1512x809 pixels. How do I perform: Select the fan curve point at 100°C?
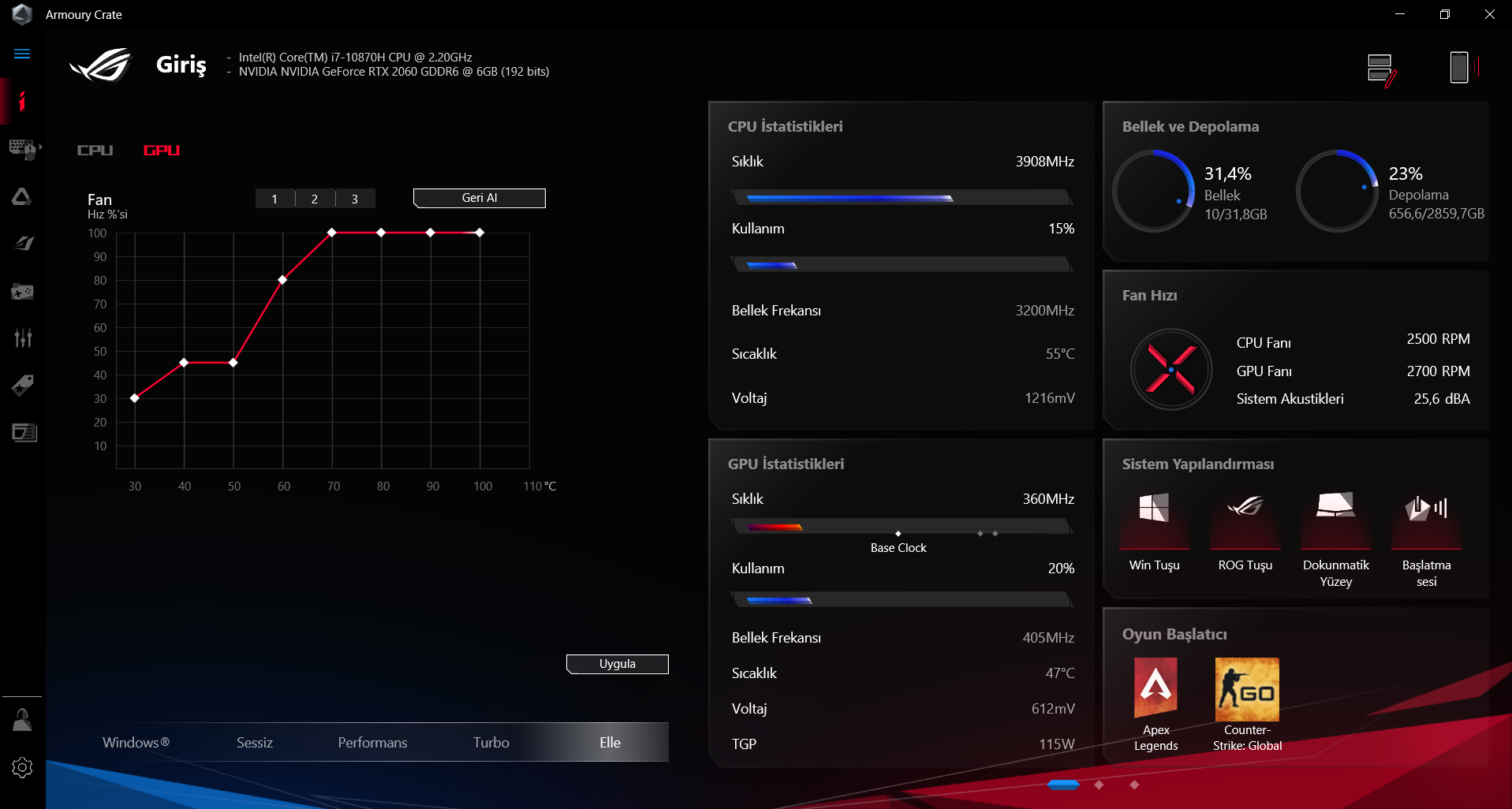tap(480, 233)
